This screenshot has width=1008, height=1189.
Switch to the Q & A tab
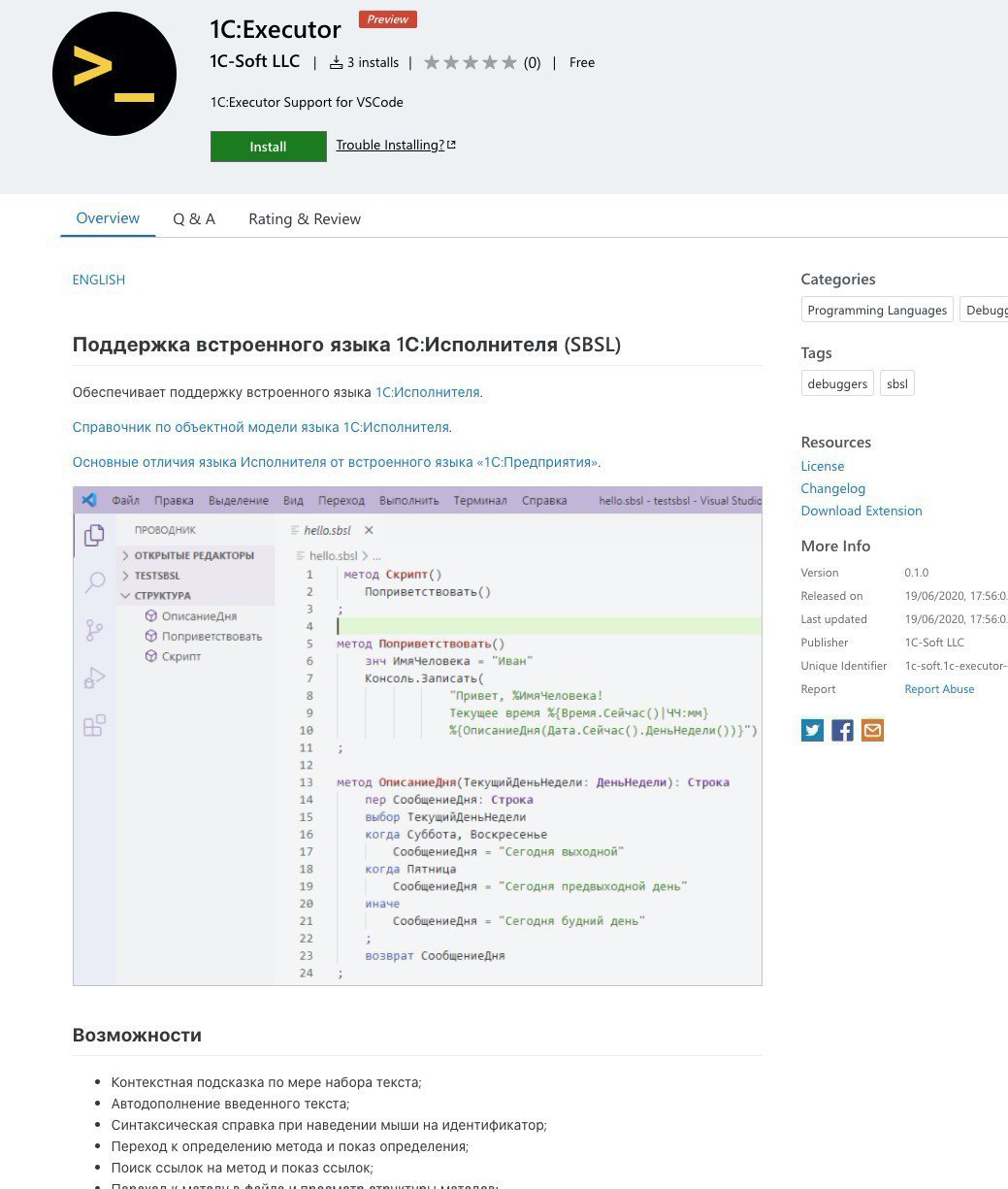point(194,218)
